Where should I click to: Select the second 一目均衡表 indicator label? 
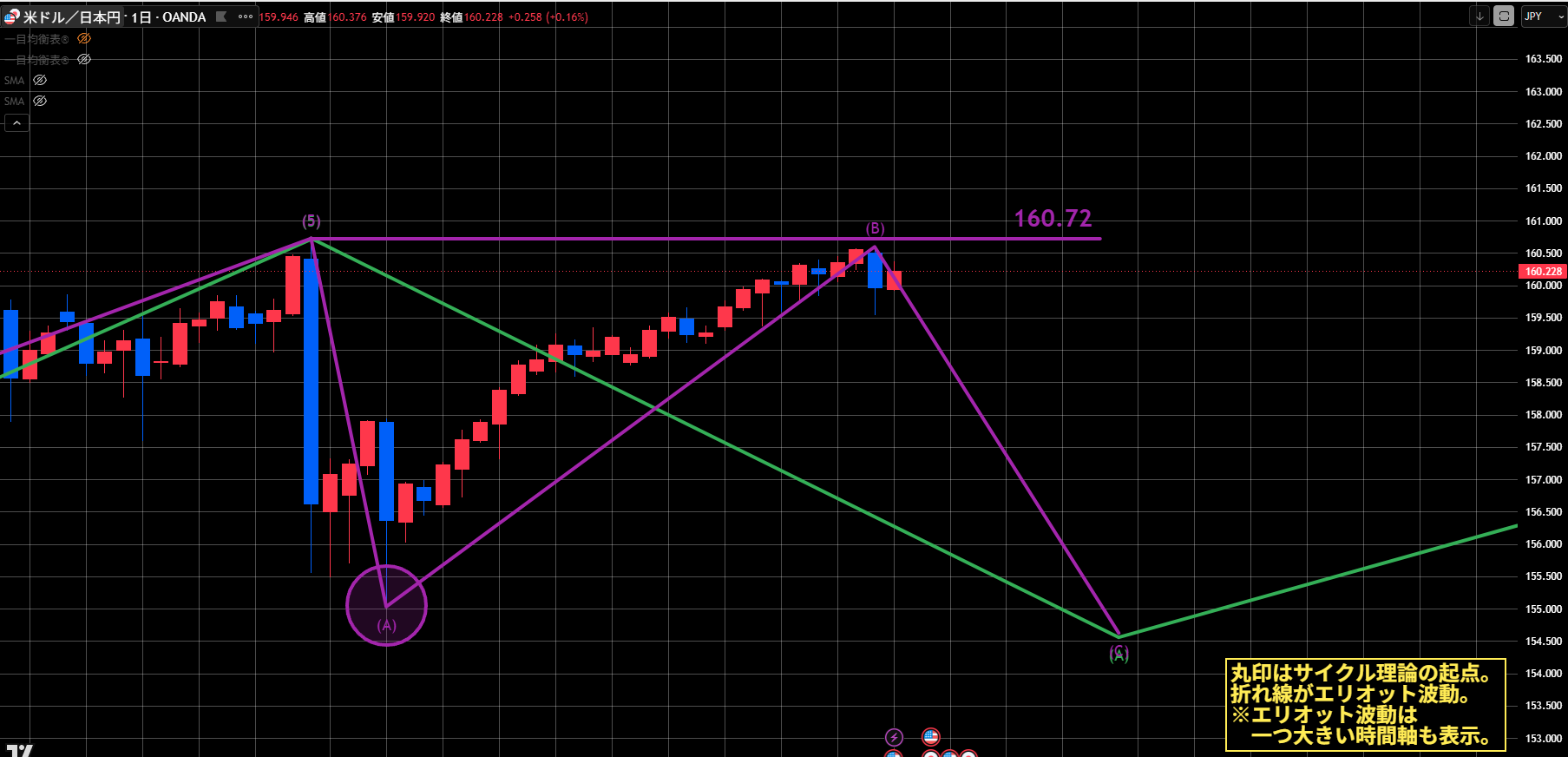pyautogui.click(x=38, y=60)
